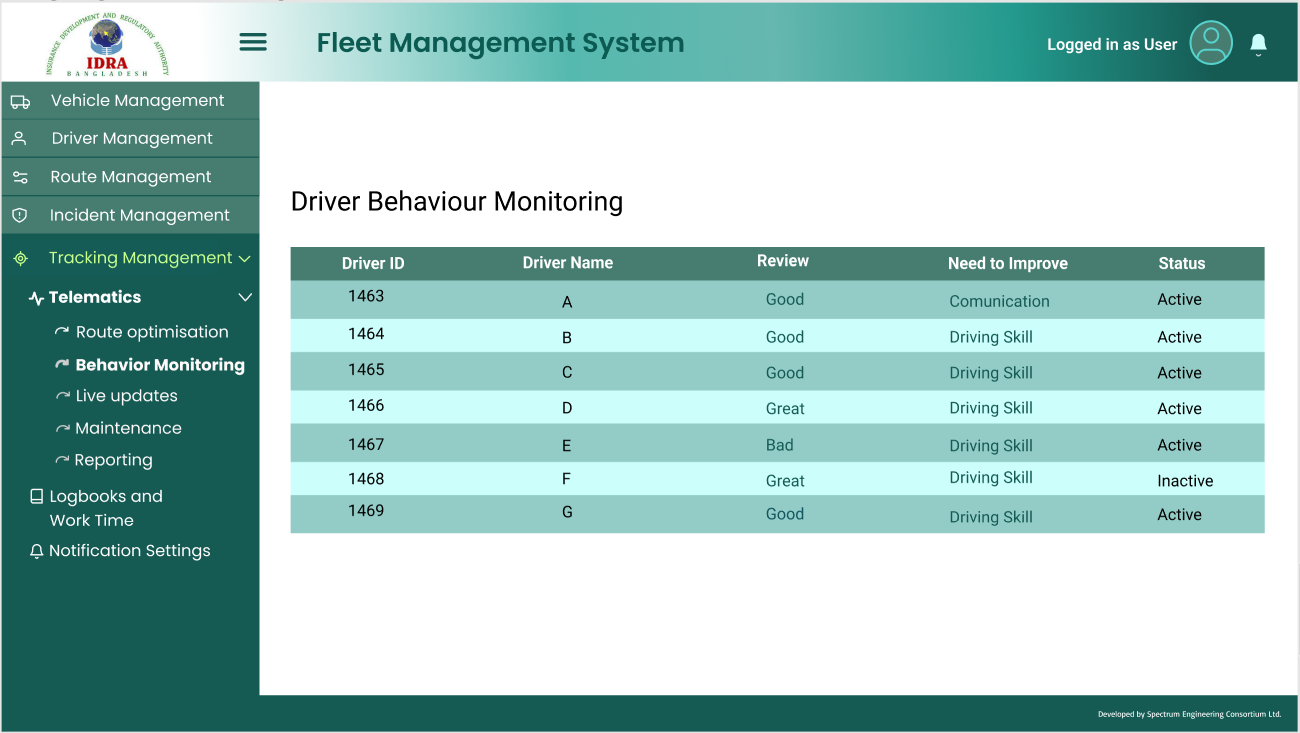This screenshot has width=1300, height=733.
Task: Select Behavior Monitoring in sidebar
Action: (160, 365)
